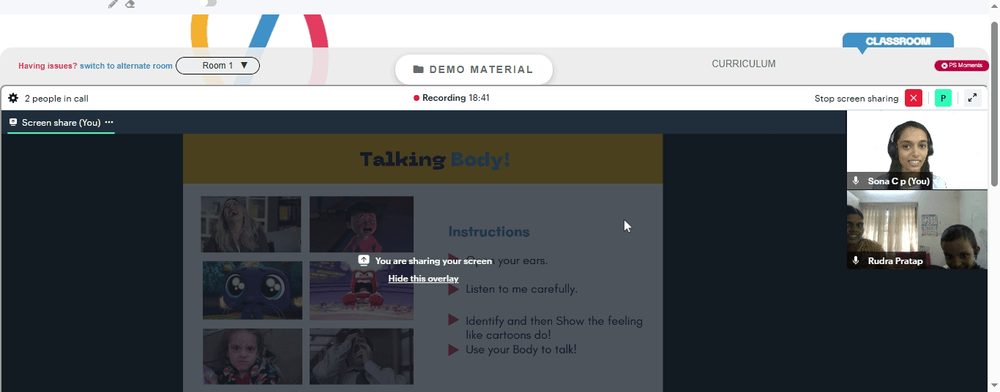Open the three-dot menu on Screen share tab
The image size is (1000, 392).
[109, 122]
